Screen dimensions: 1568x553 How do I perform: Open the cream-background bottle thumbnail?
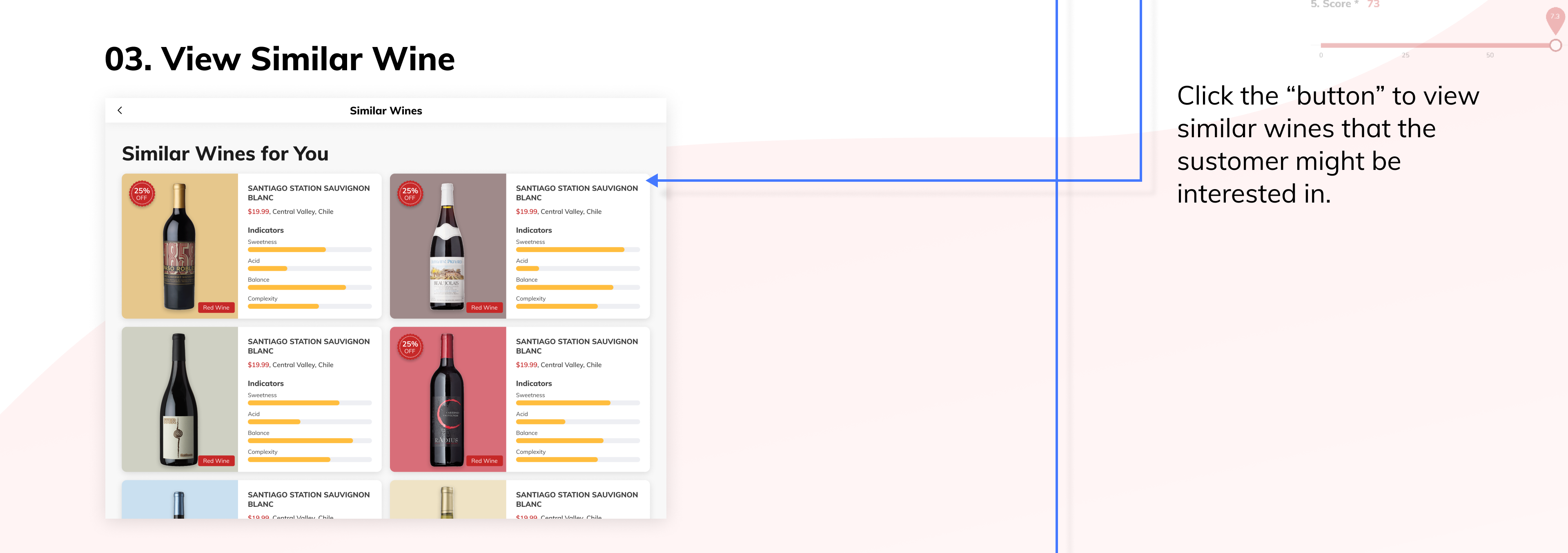pyautogui.click(x=448, y=499)
